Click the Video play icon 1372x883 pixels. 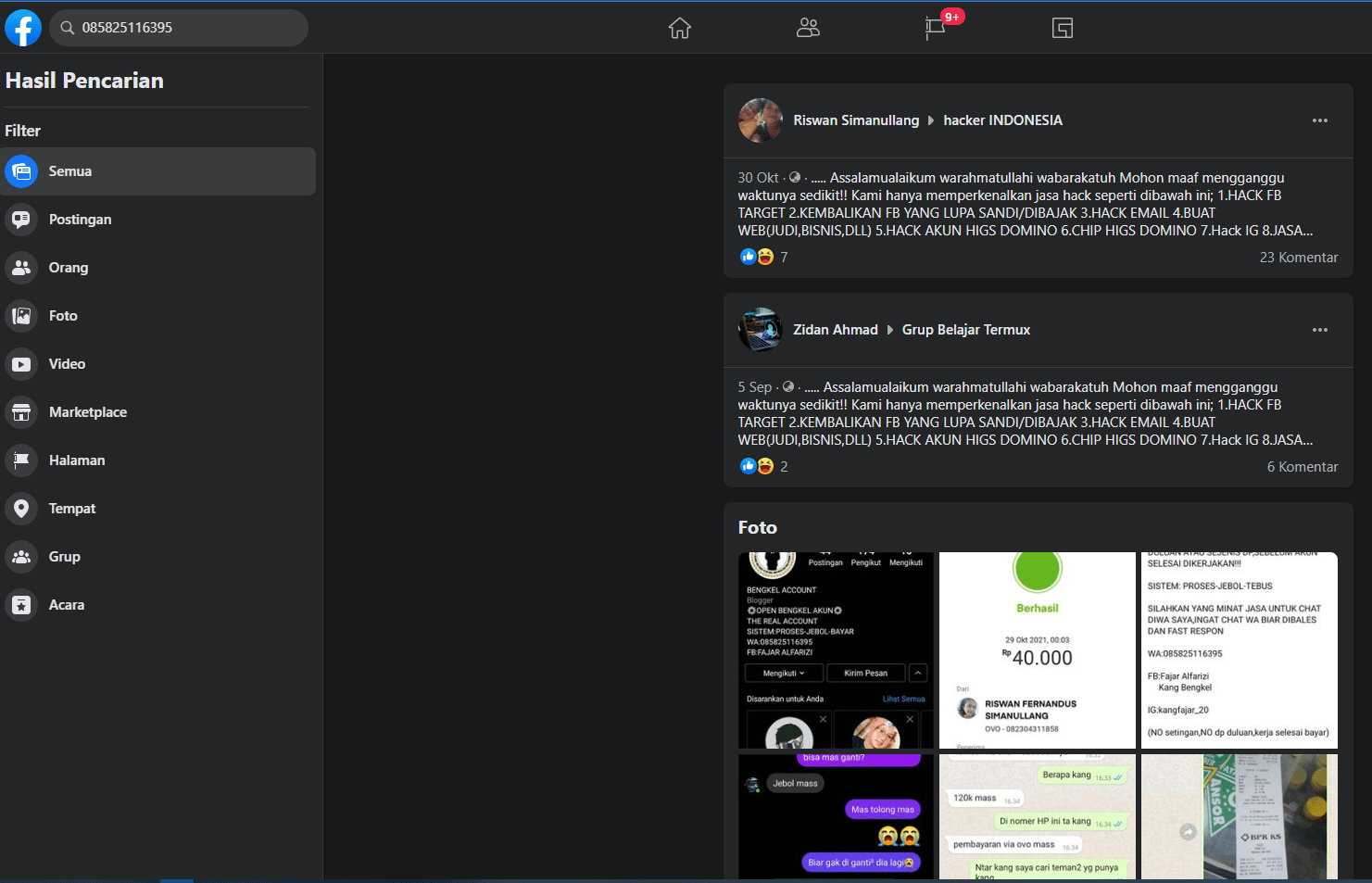pyautogui.click(x=21, y=364)
